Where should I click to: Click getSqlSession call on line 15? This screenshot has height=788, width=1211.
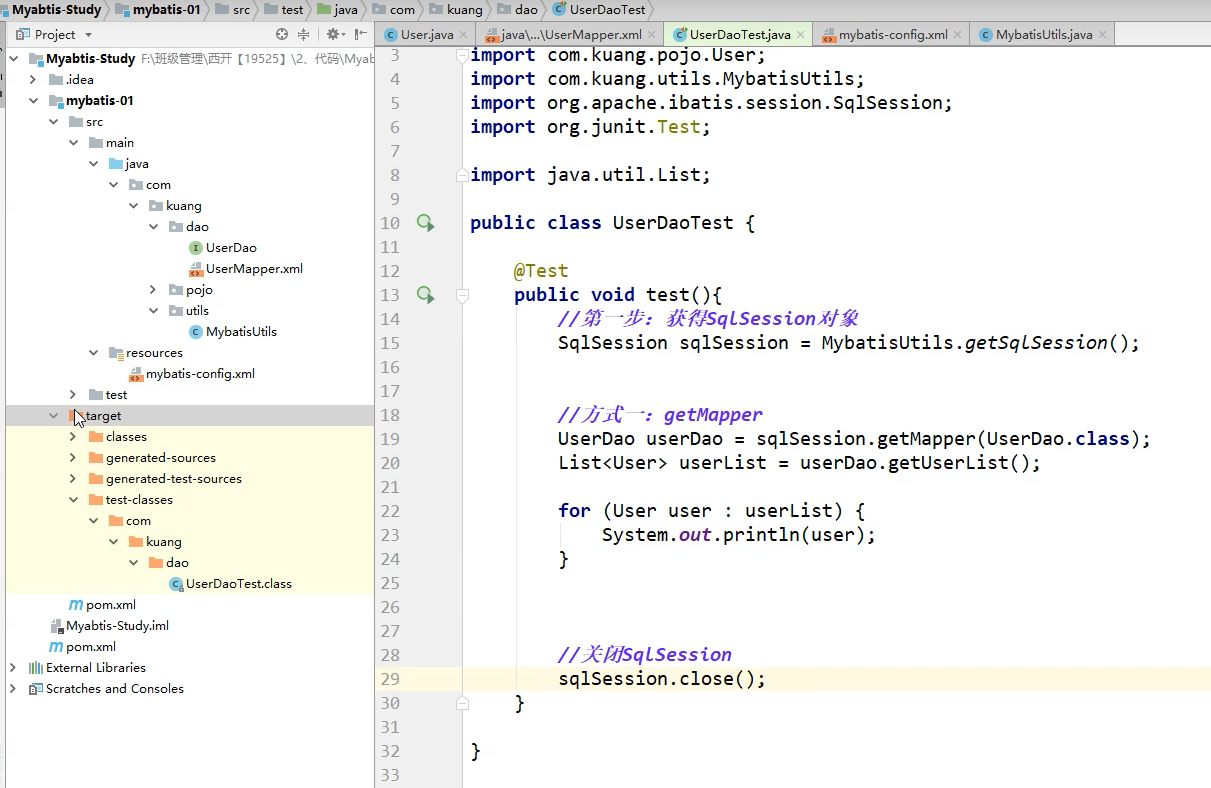click(x=1035, y=343)
